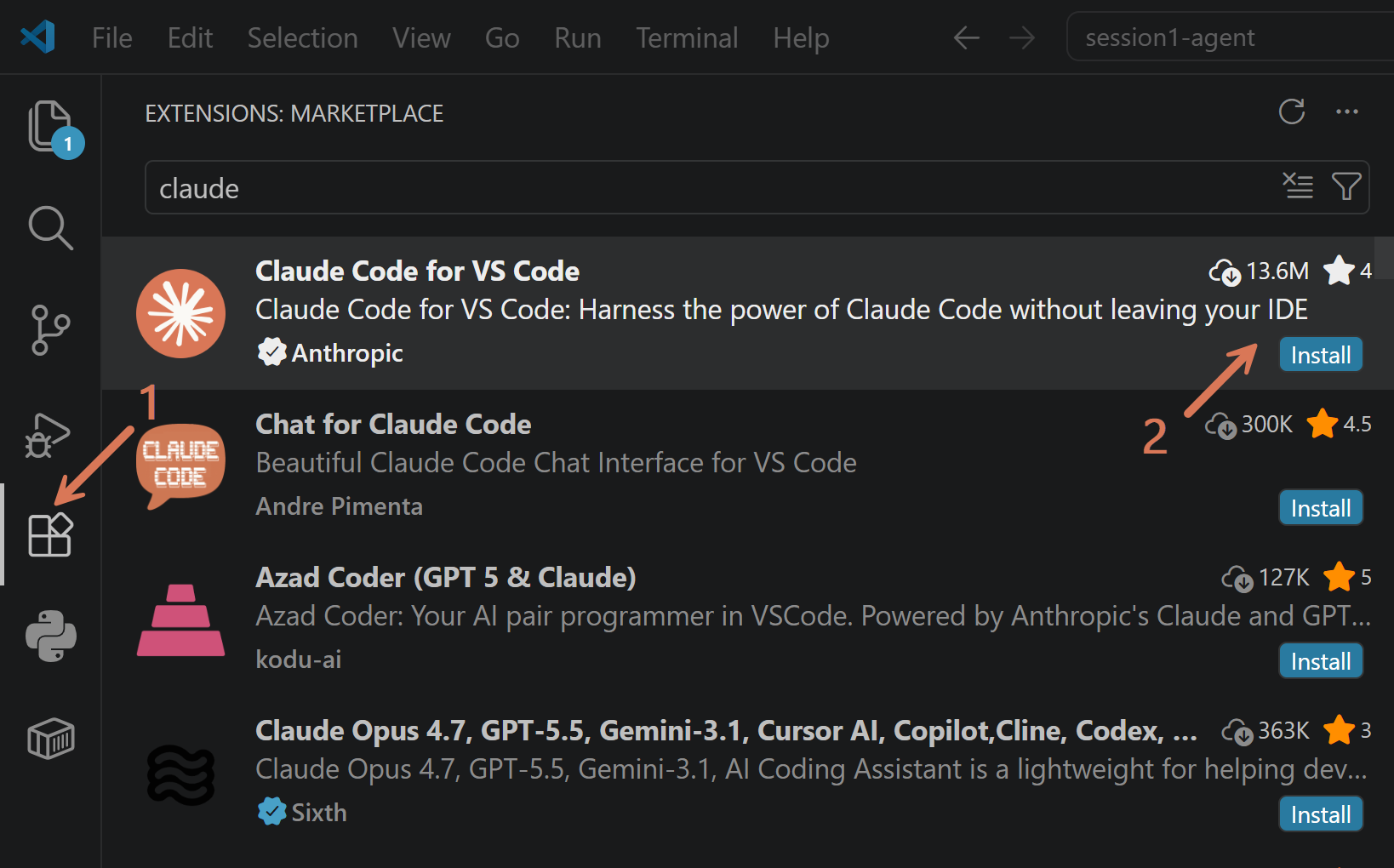1394x868 pixels.
Task: Install the Azad Coder extension
Action: pyautogui.click(x=1321, y=661)
